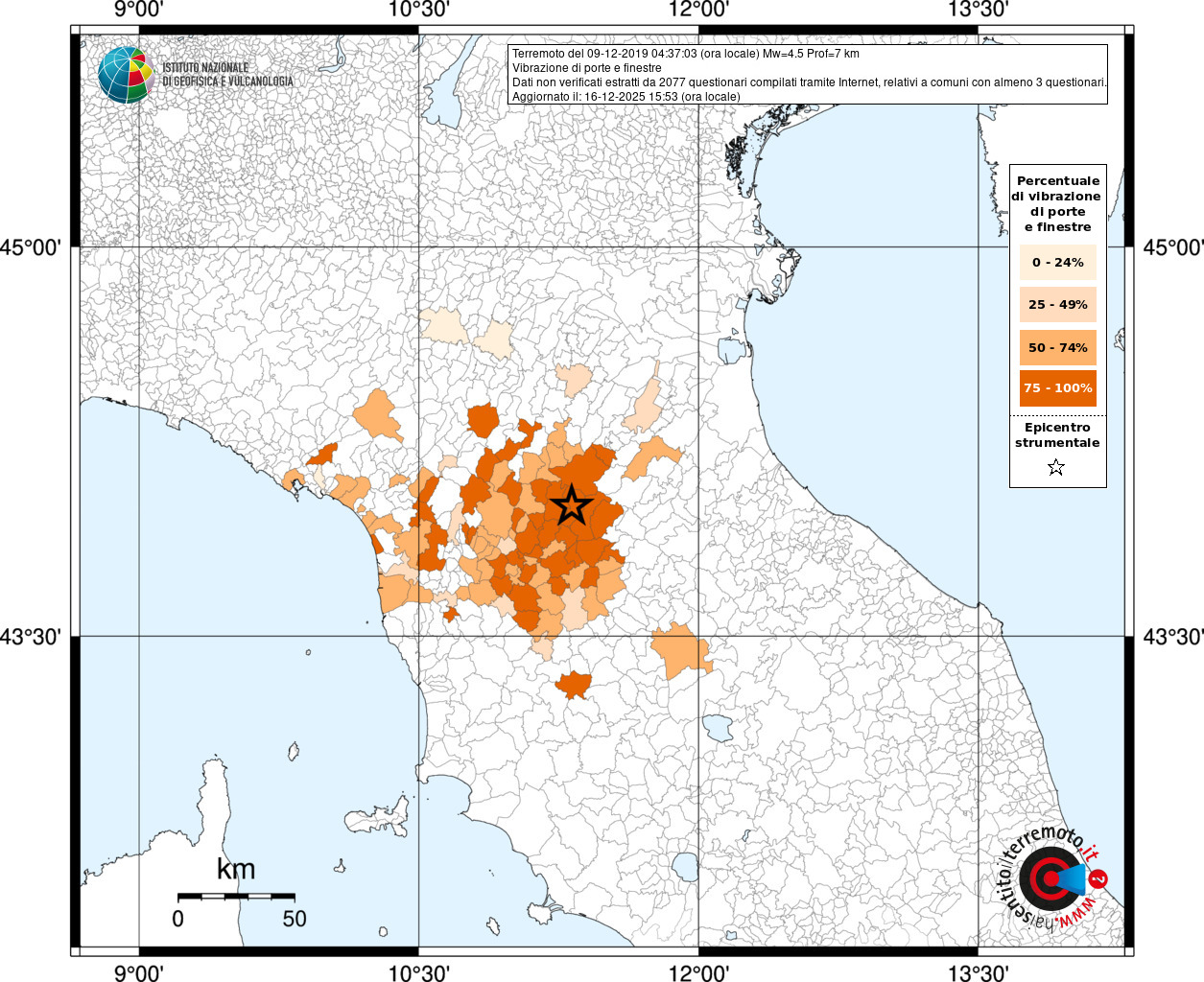Click the top axis label 9°00'

pos(139,10)
